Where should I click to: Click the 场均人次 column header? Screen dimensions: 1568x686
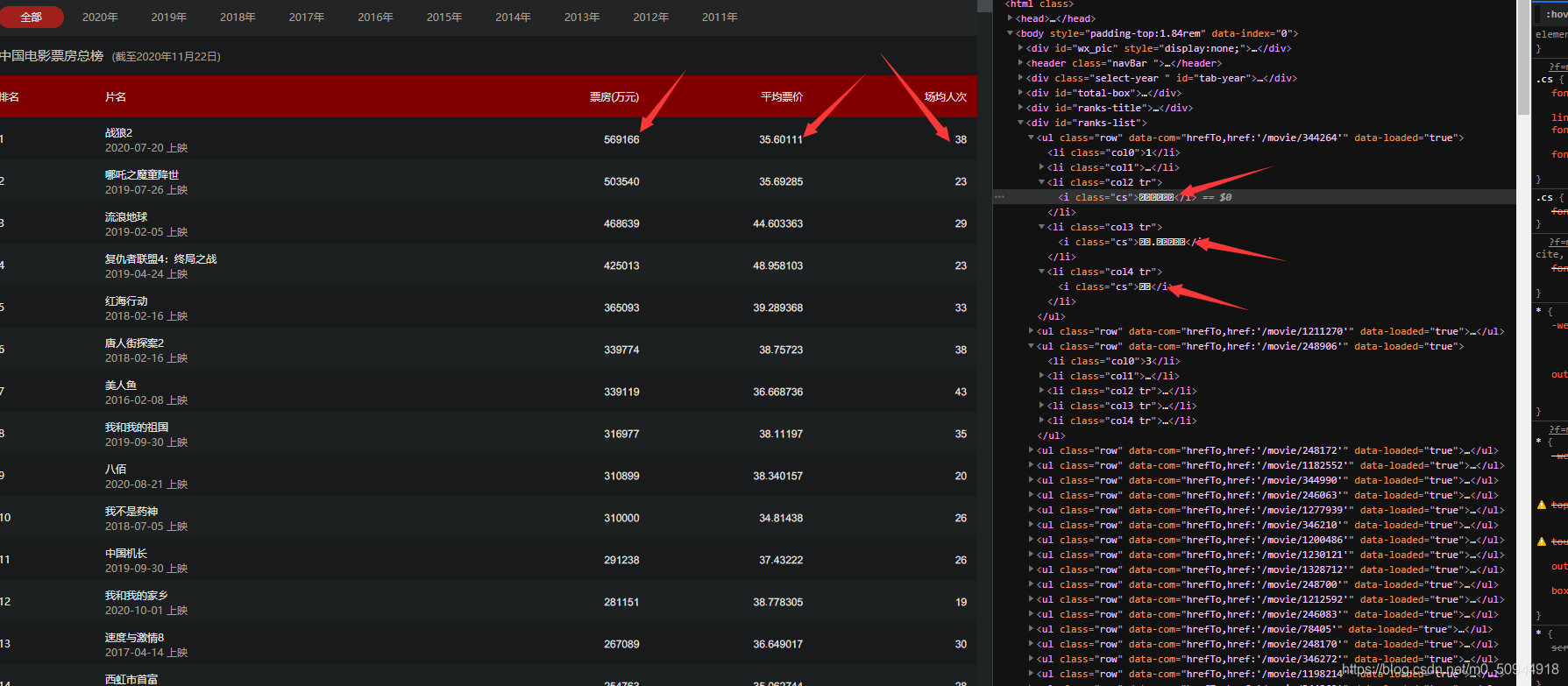946,96
